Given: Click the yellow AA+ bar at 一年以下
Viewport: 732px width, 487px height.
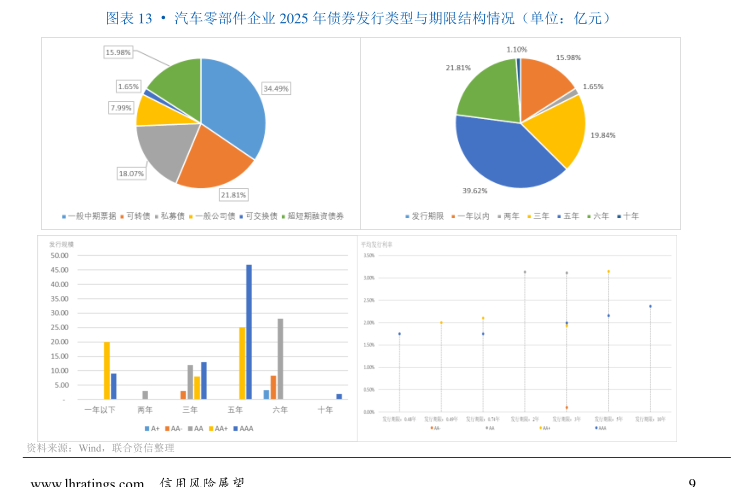Looking at the screenshot, I should click(107, 371).
